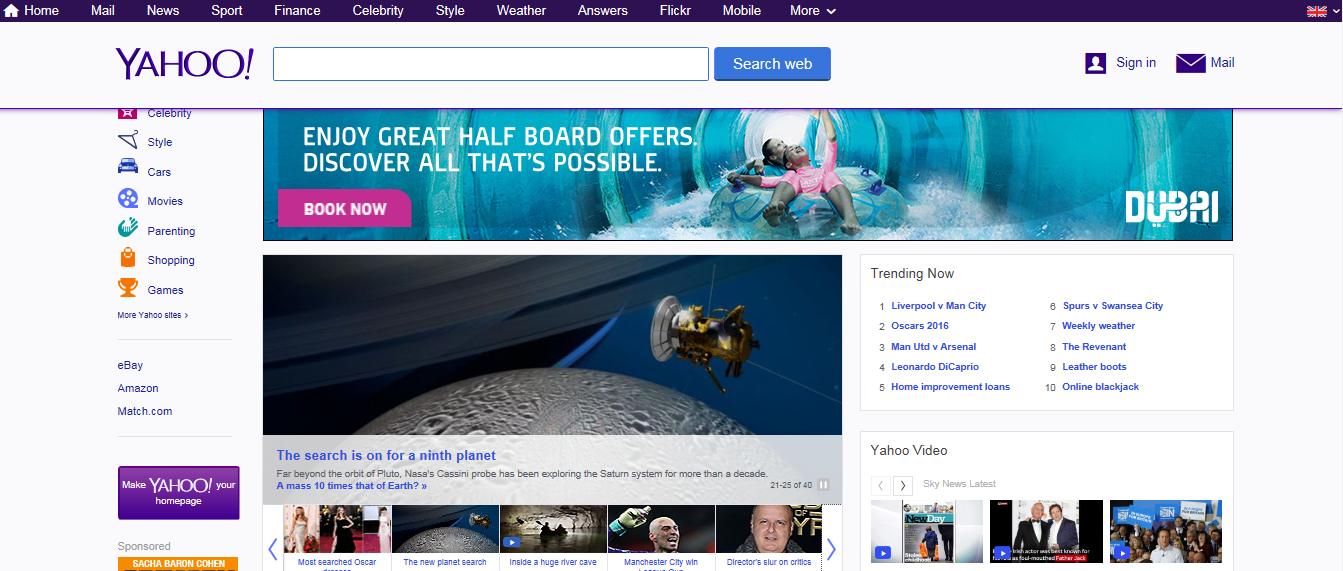Open Mobile in top navigation bar
Image resolution: width=1343 pixels, height=571 pixels.
741,10
